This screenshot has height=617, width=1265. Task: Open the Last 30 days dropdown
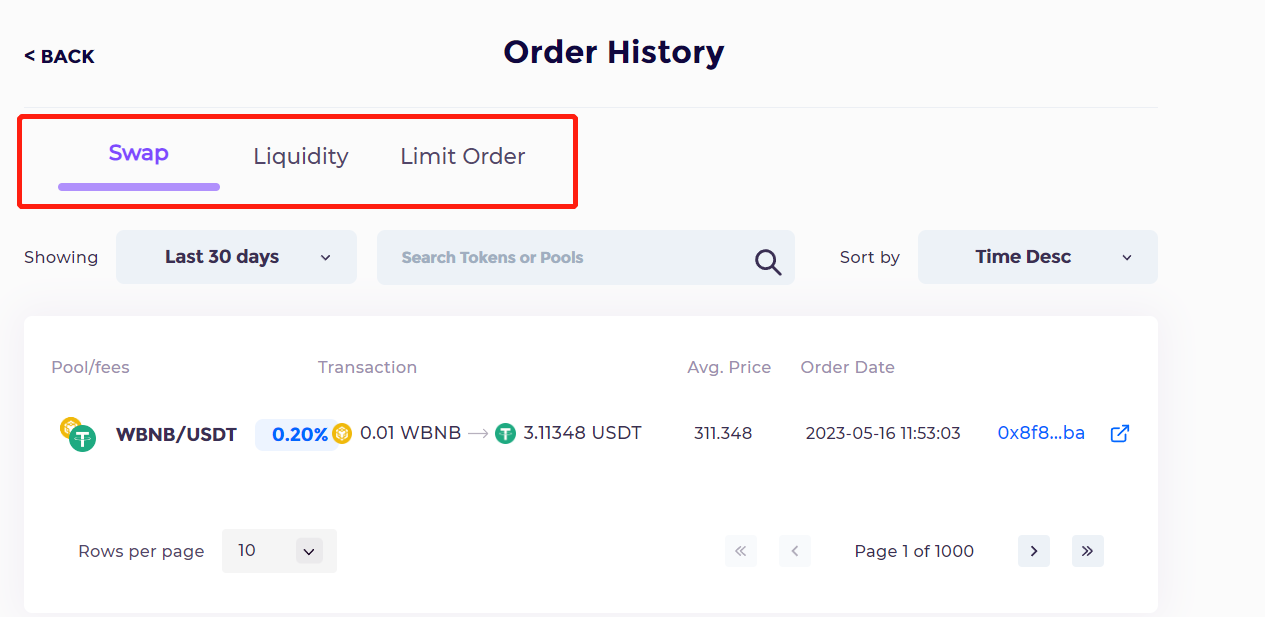(236, 257)
